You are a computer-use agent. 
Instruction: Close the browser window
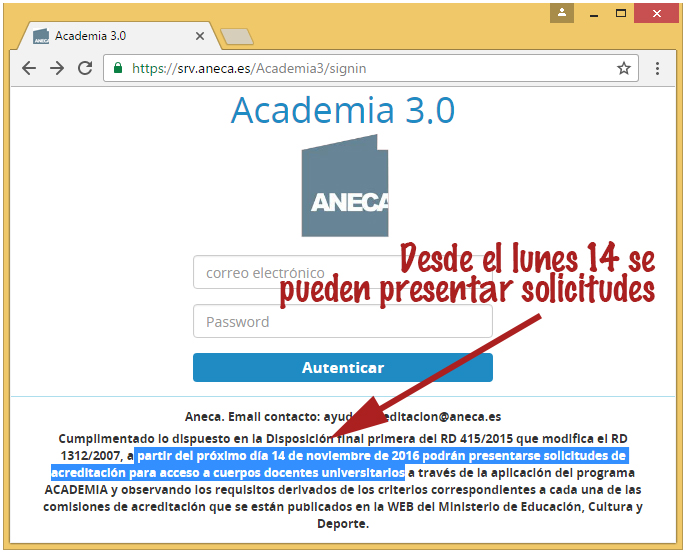coord(656,13)
